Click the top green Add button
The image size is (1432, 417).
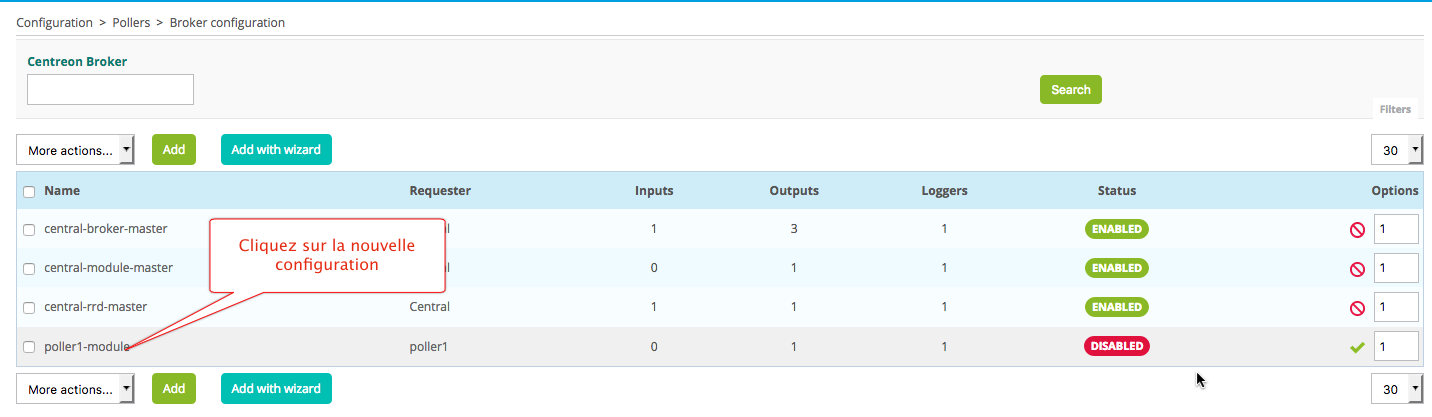174,150
